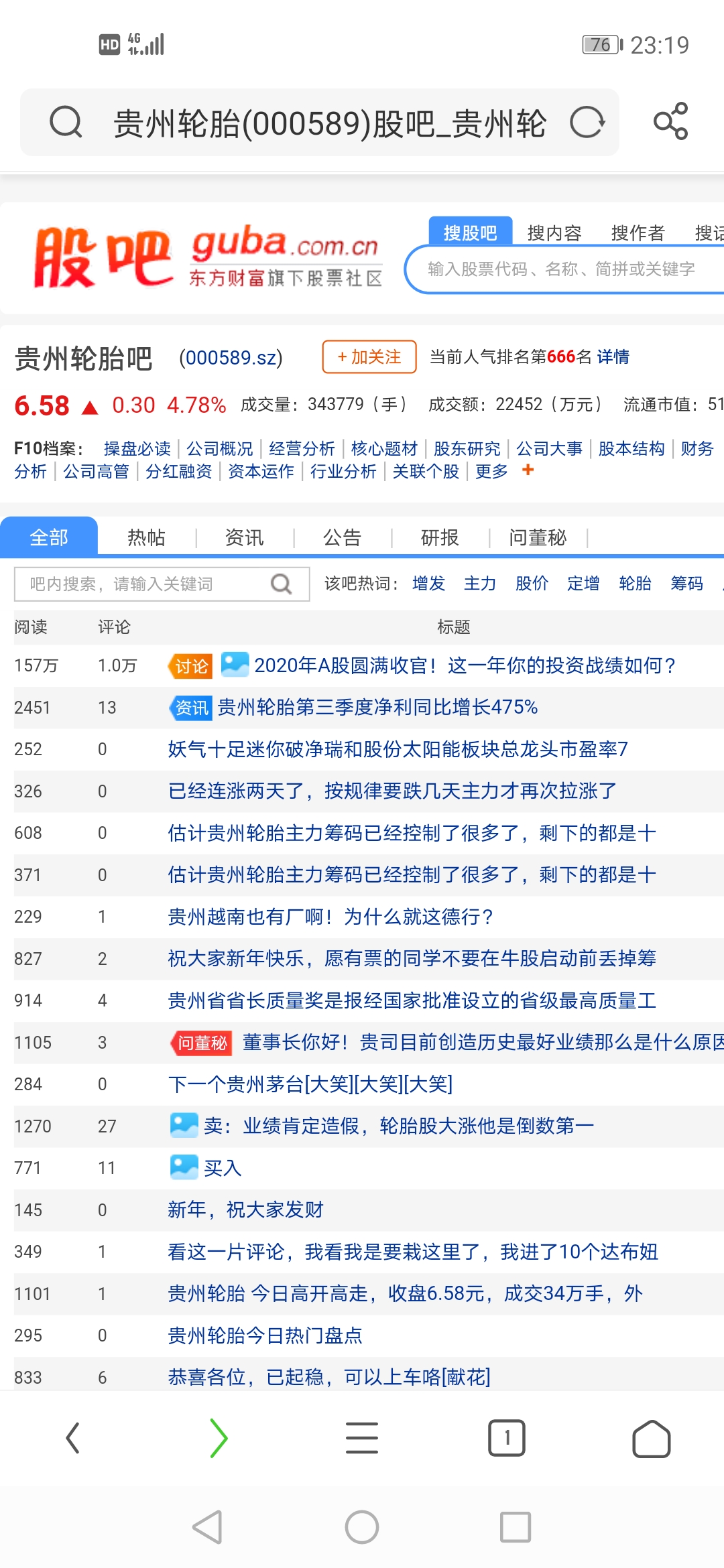Open post 新年,祝大家发财
724x1568 pixels.
click(x=246, y=1210)
